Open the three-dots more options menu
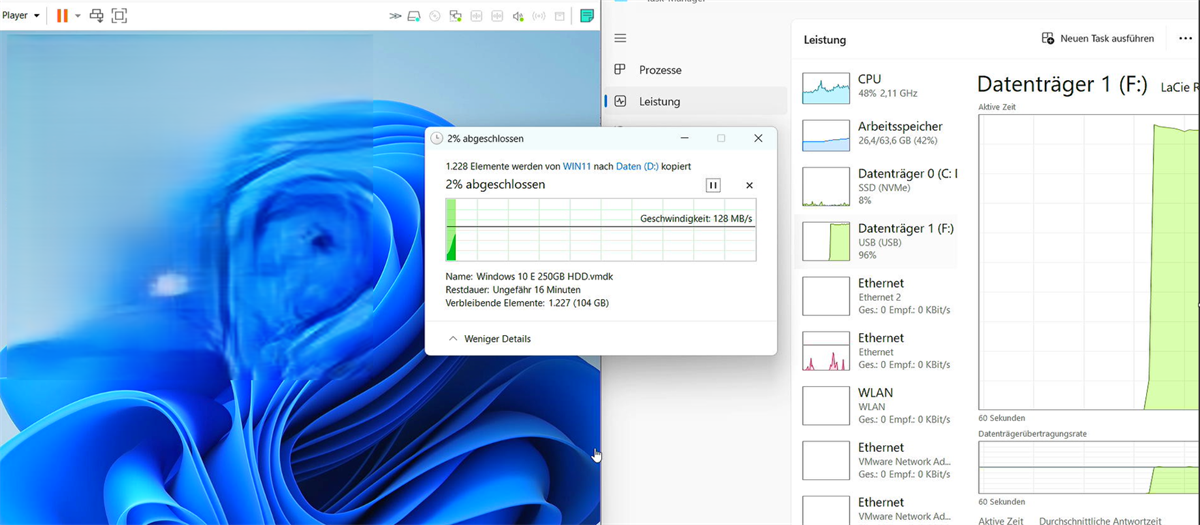Image resolution: width=1200 pixels, height=525 pixels. click(x=1187, y=38)
